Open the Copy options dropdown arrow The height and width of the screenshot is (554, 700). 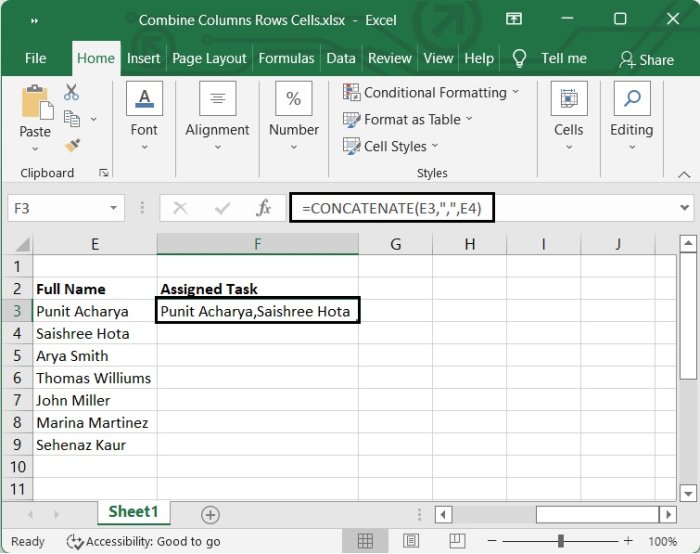pos(94,119)
